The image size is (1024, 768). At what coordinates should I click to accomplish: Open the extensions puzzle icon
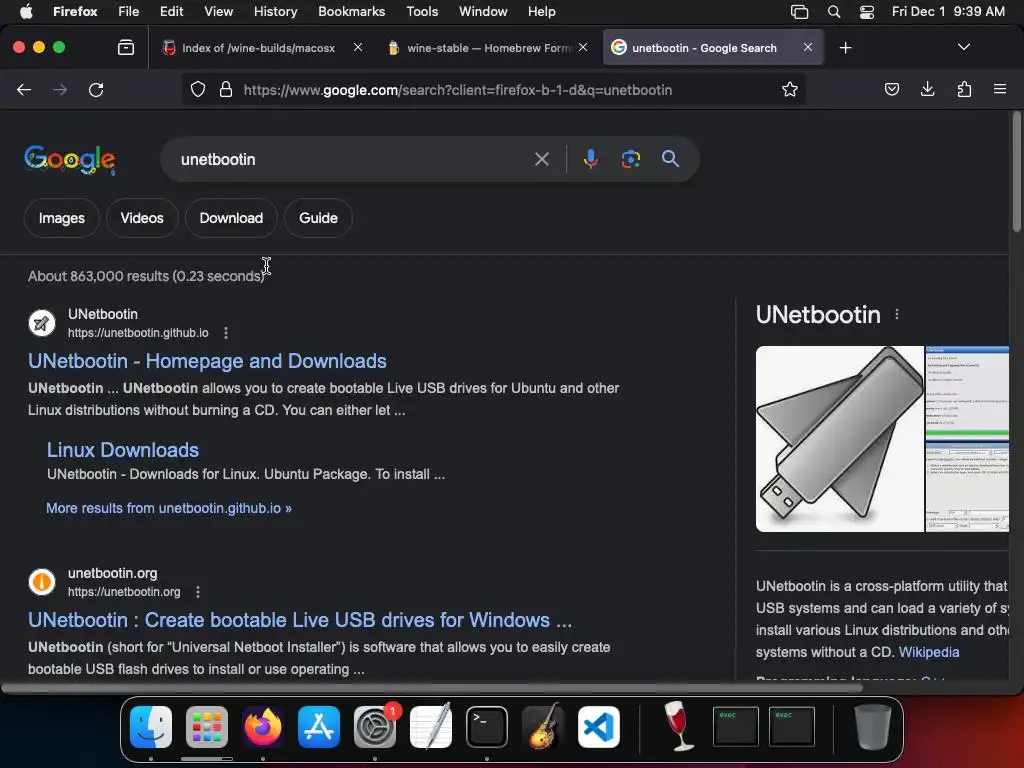[x=964, y=89]
